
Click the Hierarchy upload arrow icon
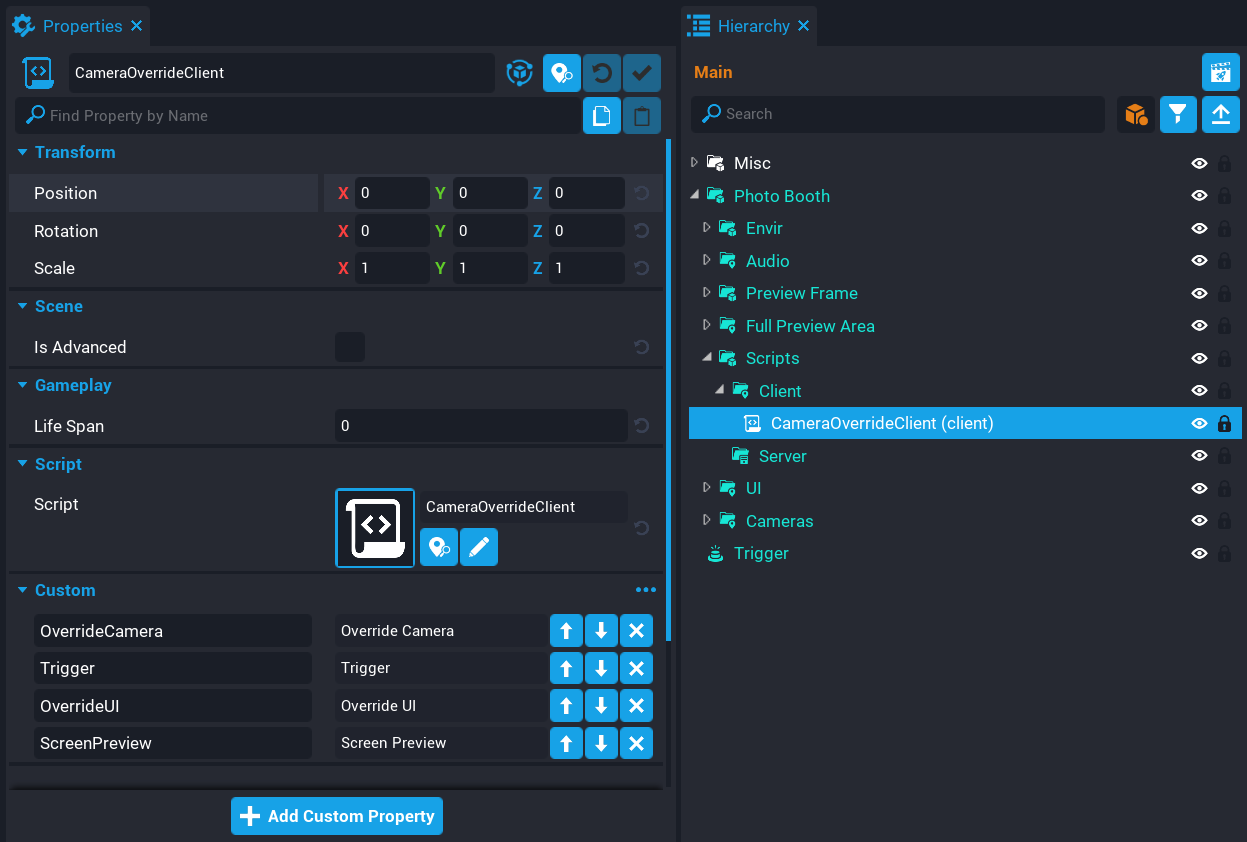pos(1220,115)
